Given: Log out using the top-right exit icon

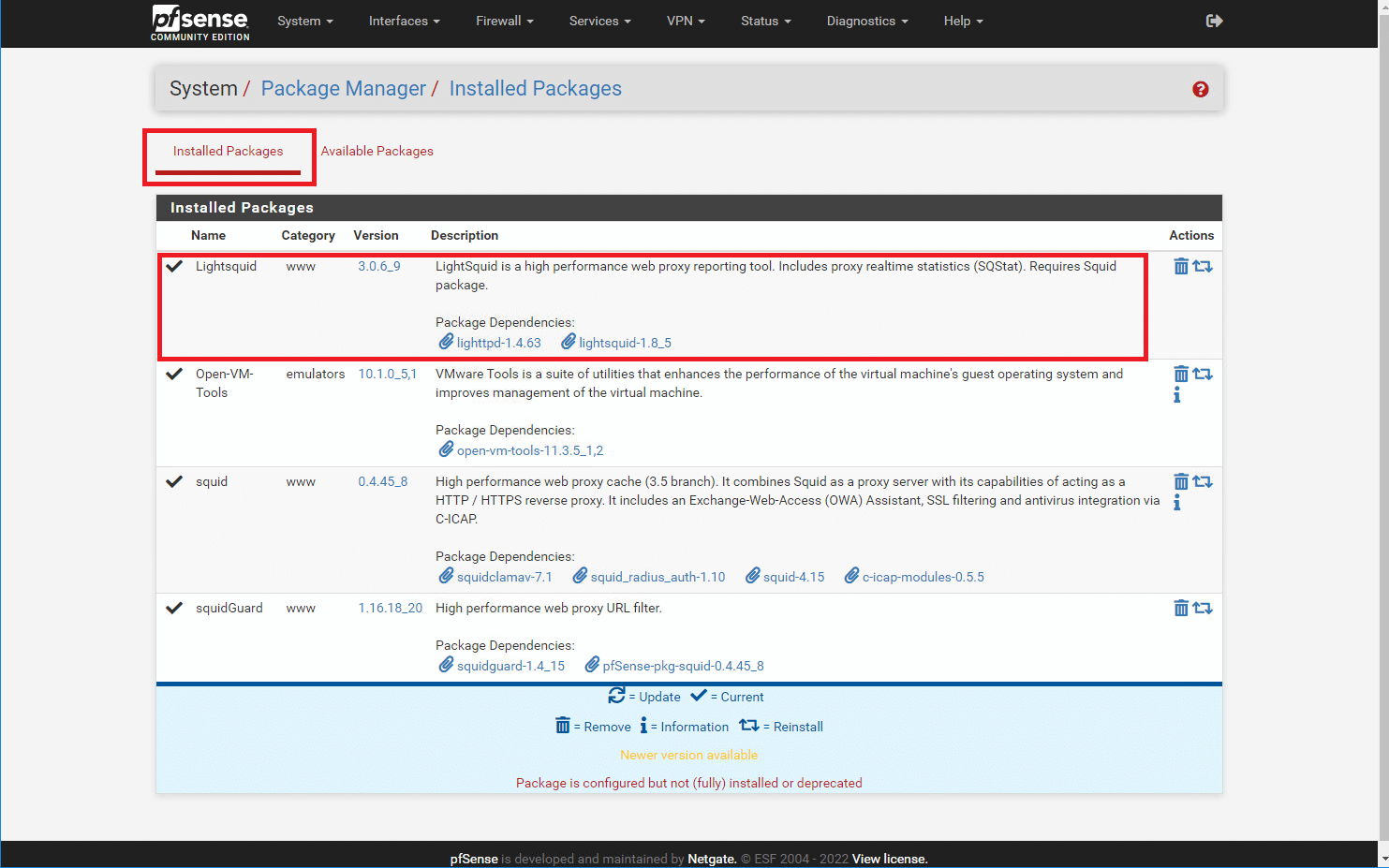Looking at the screenshot, I should 1215,21.
